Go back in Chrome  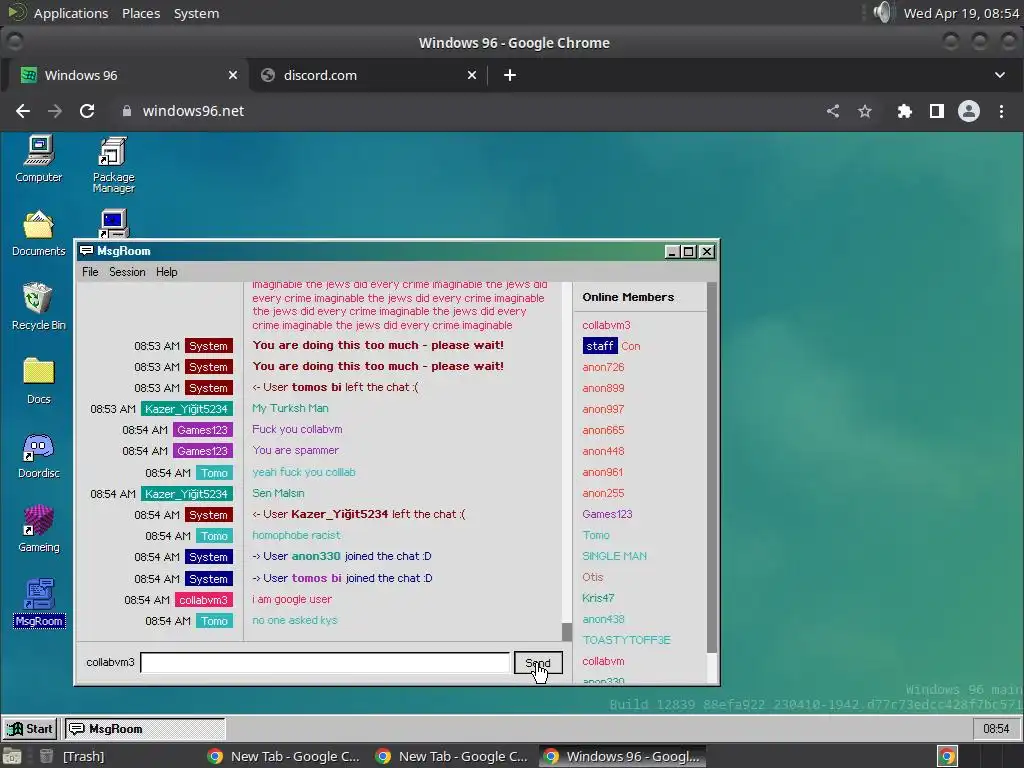click(23, 111)
